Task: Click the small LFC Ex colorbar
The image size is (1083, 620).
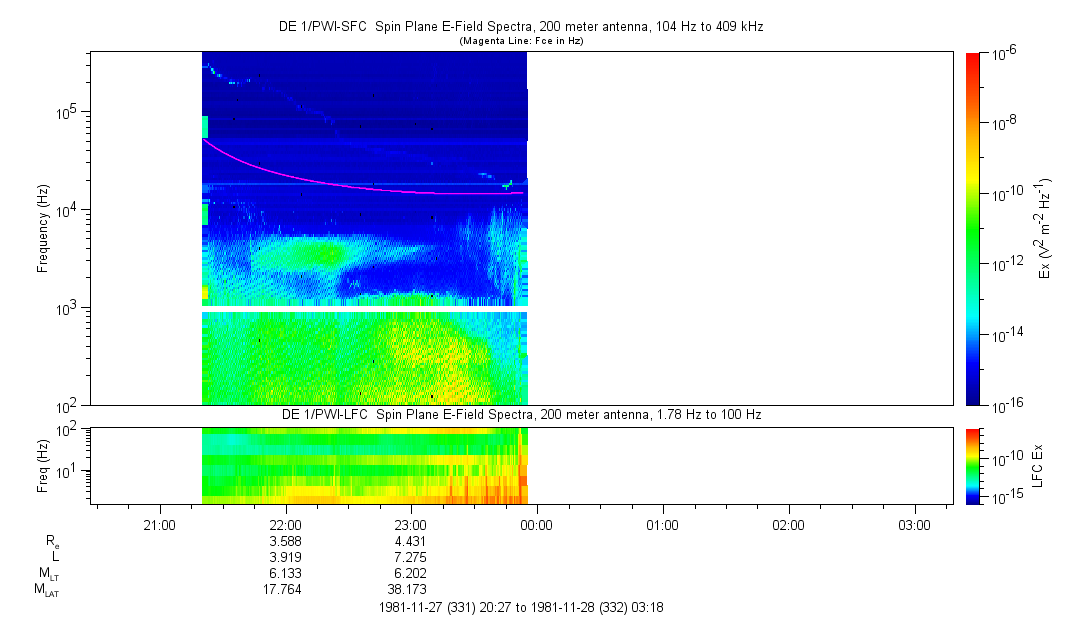Action: point(973,466)
